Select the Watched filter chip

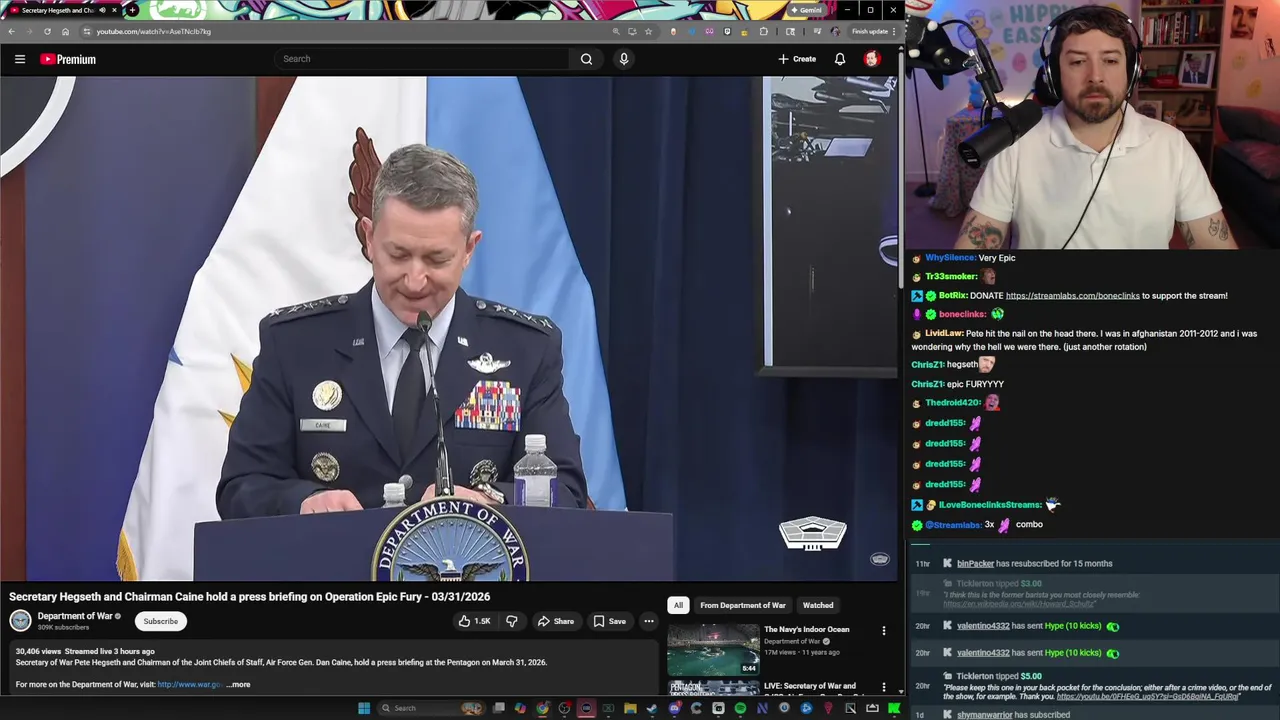click(818, 605)
